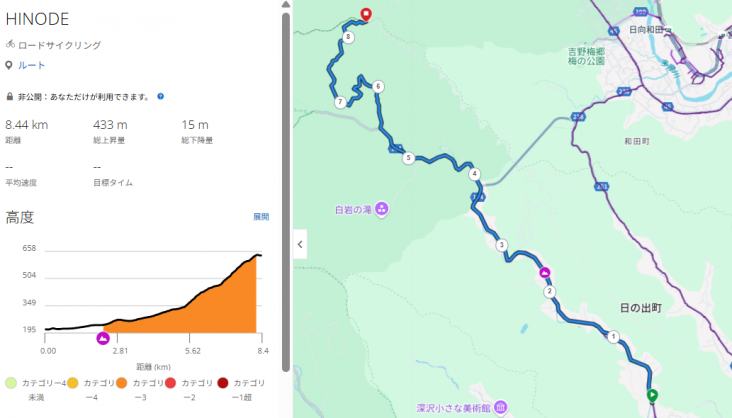The width and height of the screenshot is (732, 418).
Task: Collapse the side panel with chevron
Action: point(300,243)
